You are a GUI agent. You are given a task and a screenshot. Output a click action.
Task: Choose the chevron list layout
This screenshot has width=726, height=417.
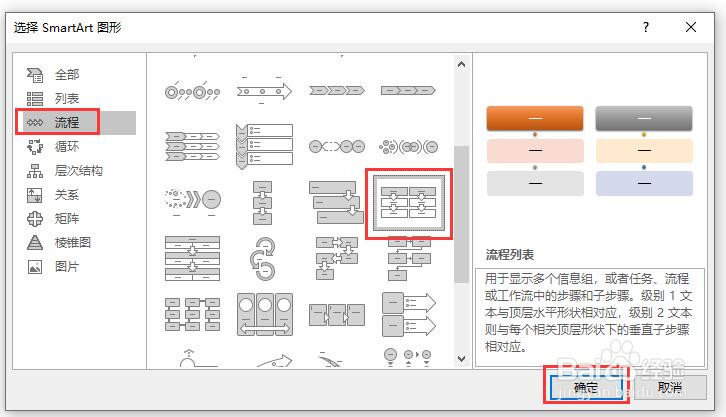(192, 146)
